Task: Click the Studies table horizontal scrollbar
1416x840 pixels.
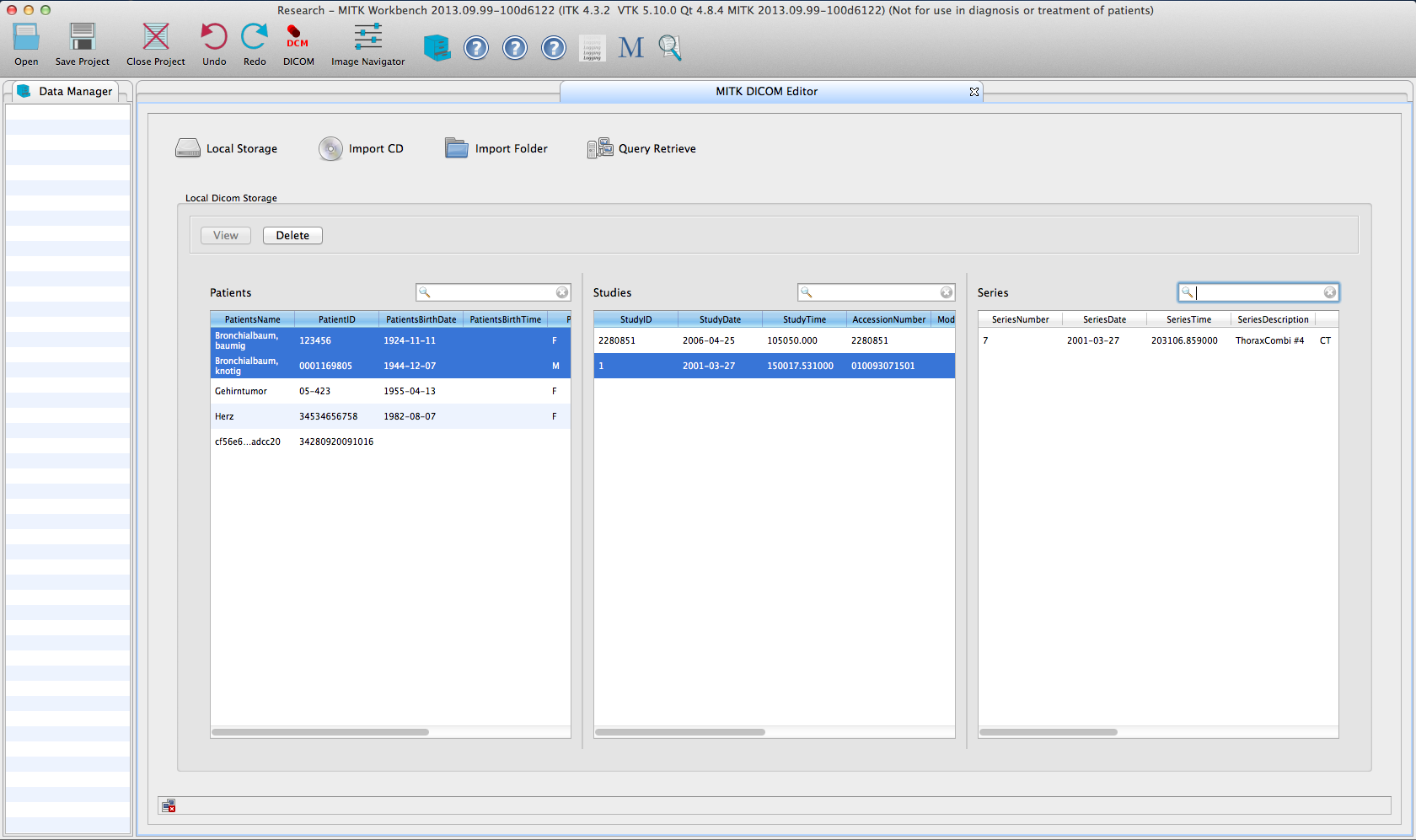Action: 680,732
